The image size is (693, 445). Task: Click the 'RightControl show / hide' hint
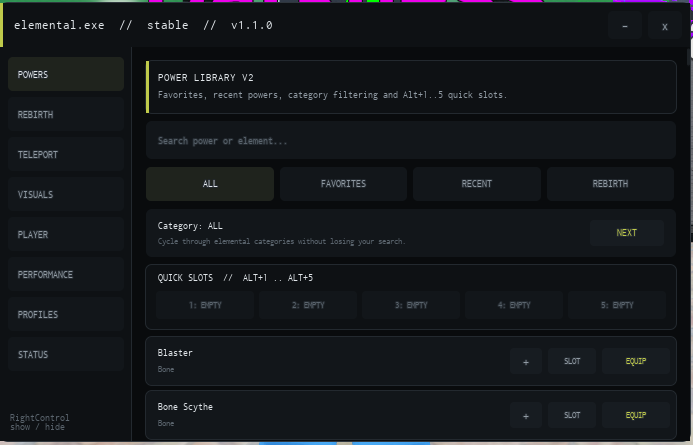(x=39, y=422)
